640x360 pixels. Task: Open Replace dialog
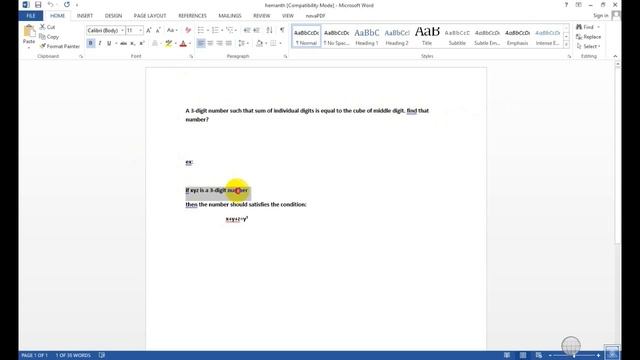click(589, 37)
